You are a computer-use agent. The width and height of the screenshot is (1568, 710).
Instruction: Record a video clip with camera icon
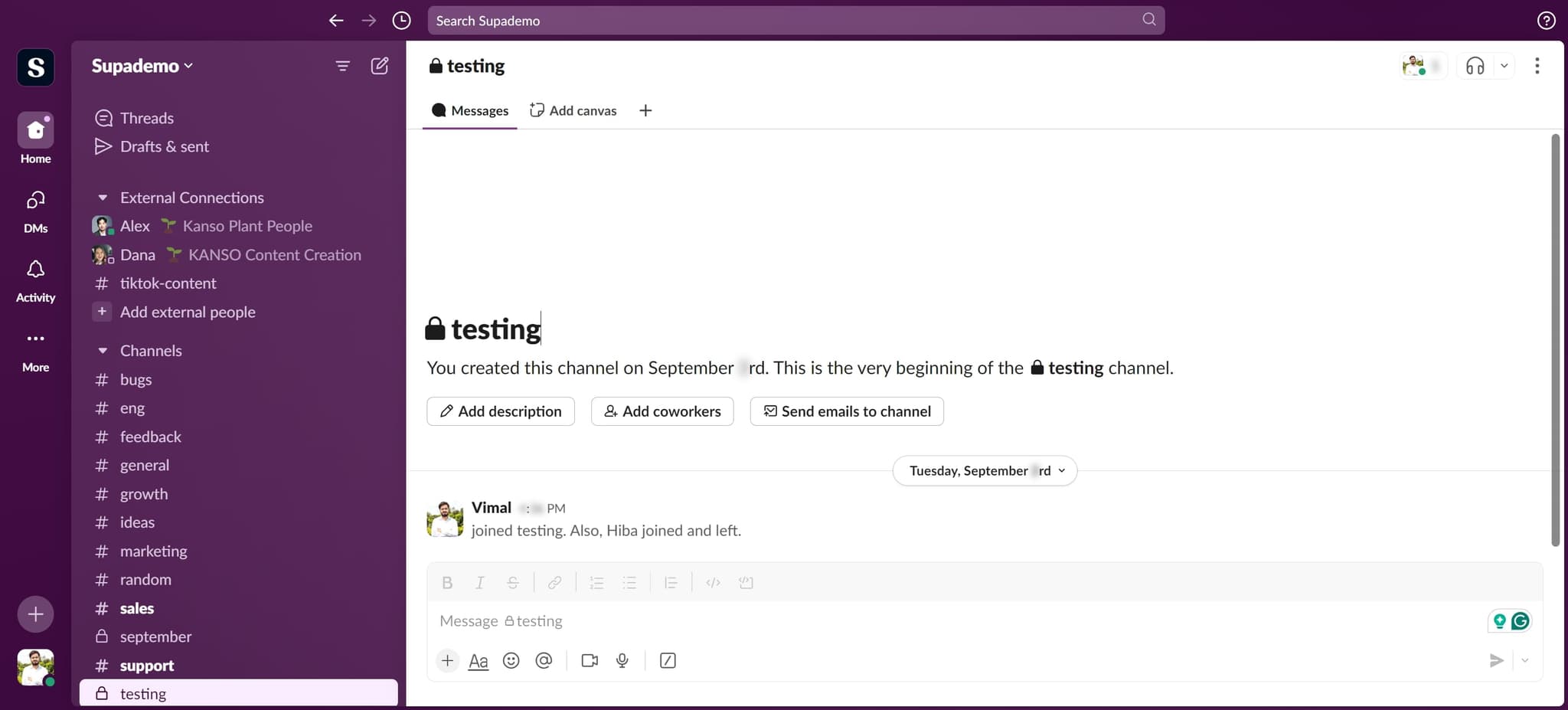pos(589,660)
